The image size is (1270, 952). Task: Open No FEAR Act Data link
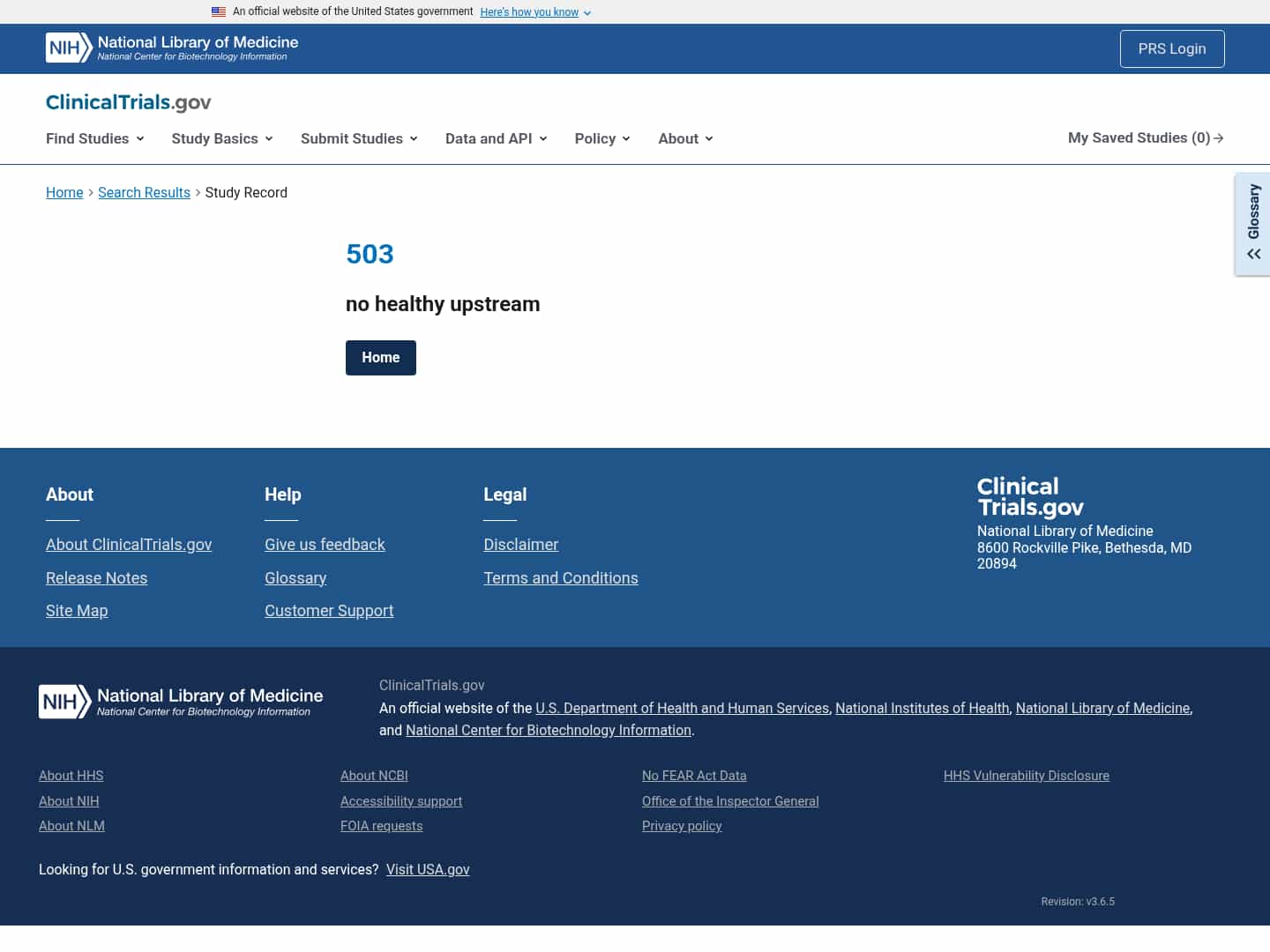pos(694,776)
